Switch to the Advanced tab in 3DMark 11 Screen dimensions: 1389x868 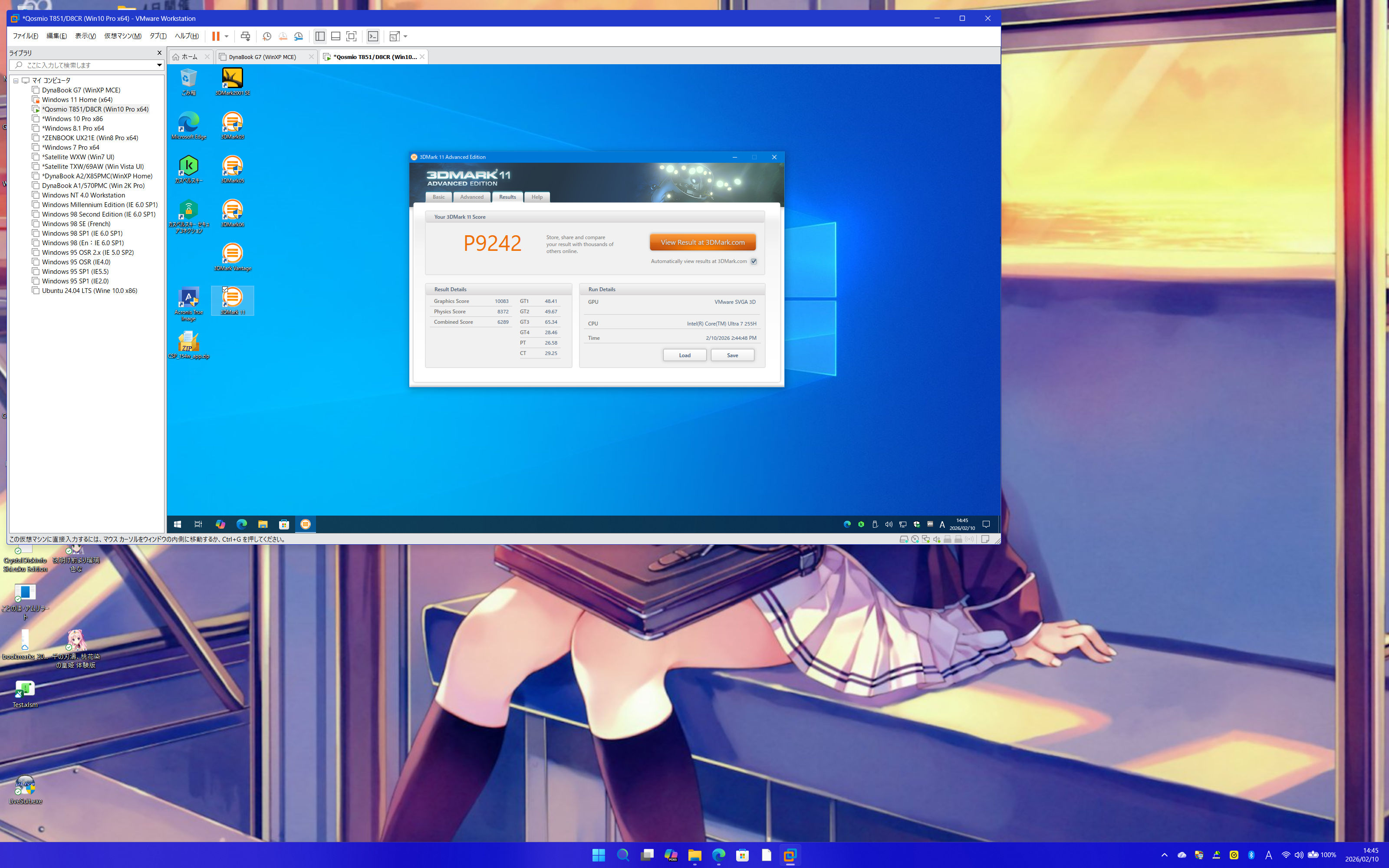pos(471,197)
